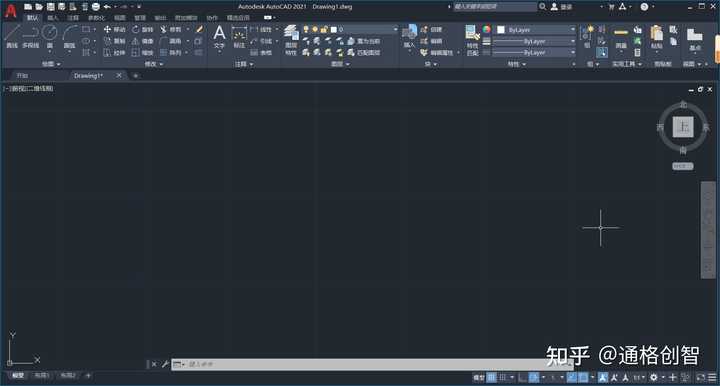The width and height of the screenshot is (720, 386).
Task: Expand the Annotation (注释) panel
Action: point(244,64)
